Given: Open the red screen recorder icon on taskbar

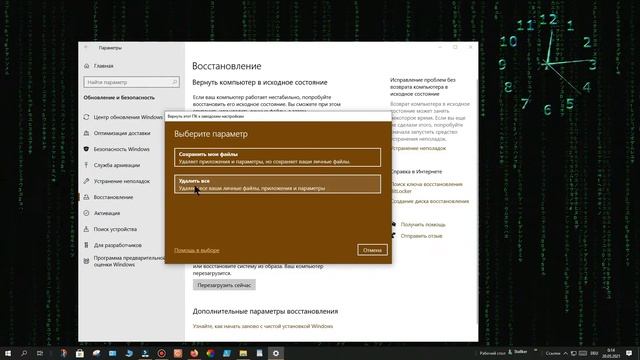Looking at the screenshot, I should point(162,353).
